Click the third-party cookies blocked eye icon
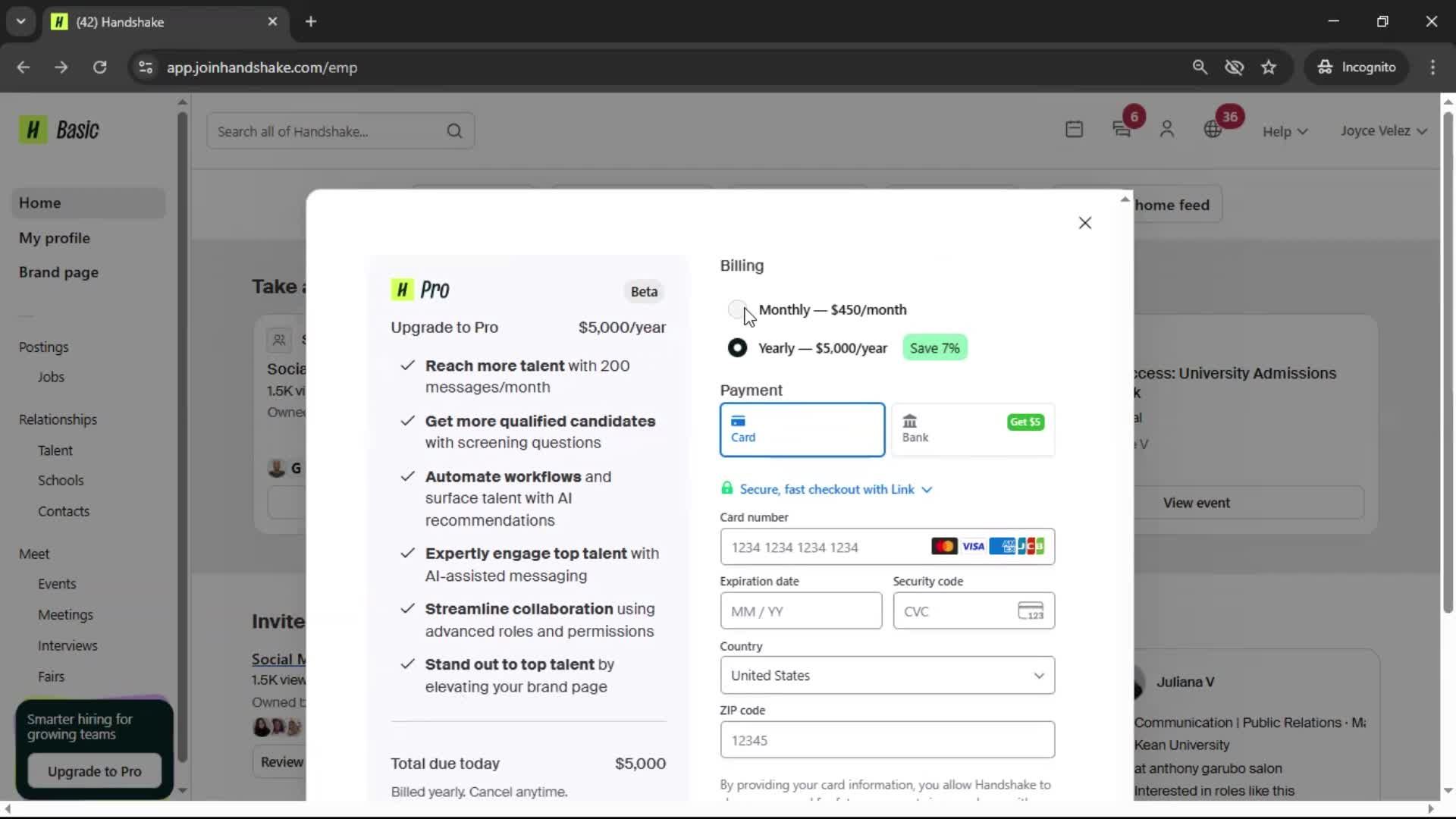The image size is (1456, 819). coord(1234,67)
